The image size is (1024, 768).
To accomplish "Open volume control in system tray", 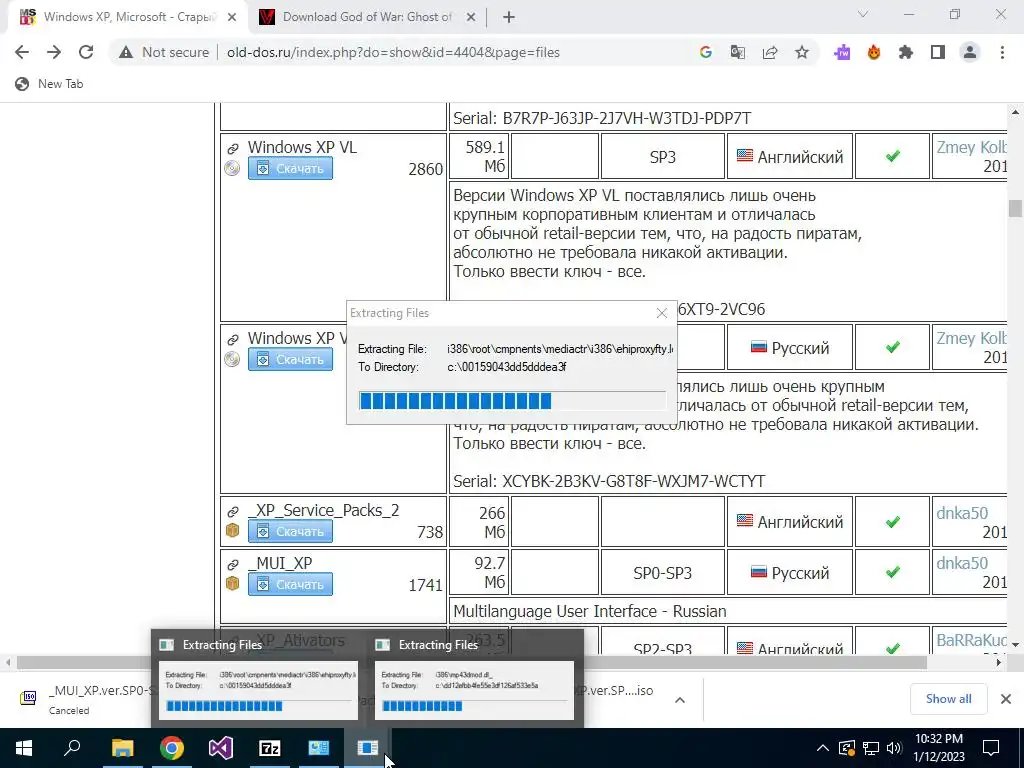I will tap(894, 748).
